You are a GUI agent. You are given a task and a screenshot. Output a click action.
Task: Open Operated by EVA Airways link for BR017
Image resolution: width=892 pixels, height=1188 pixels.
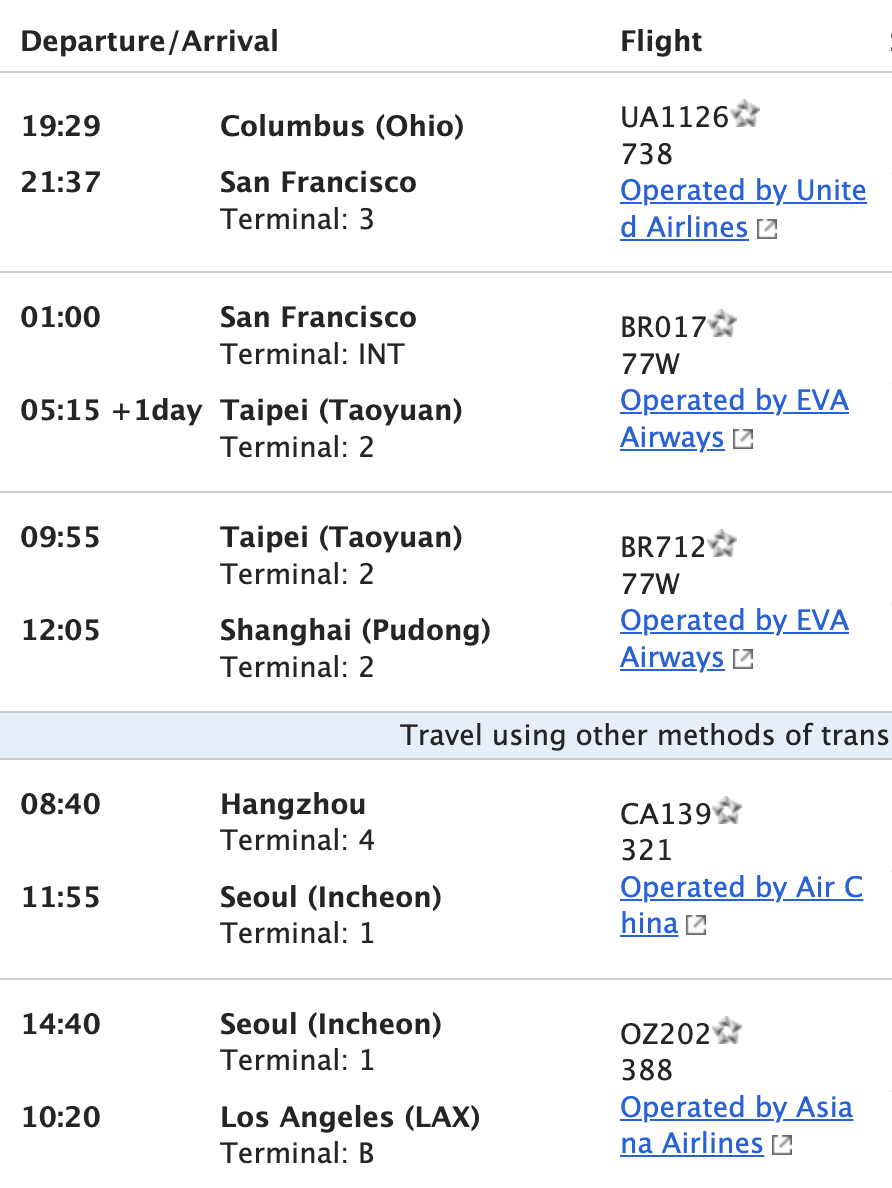click(x=734, y=419)
